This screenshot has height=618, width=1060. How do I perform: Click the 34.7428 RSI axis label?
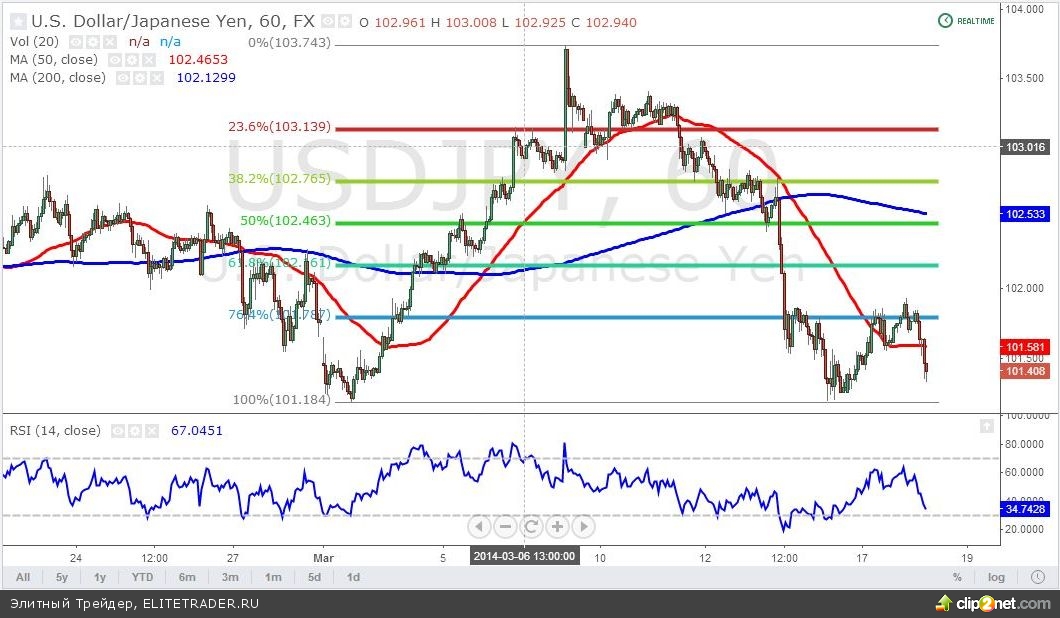1025,509
